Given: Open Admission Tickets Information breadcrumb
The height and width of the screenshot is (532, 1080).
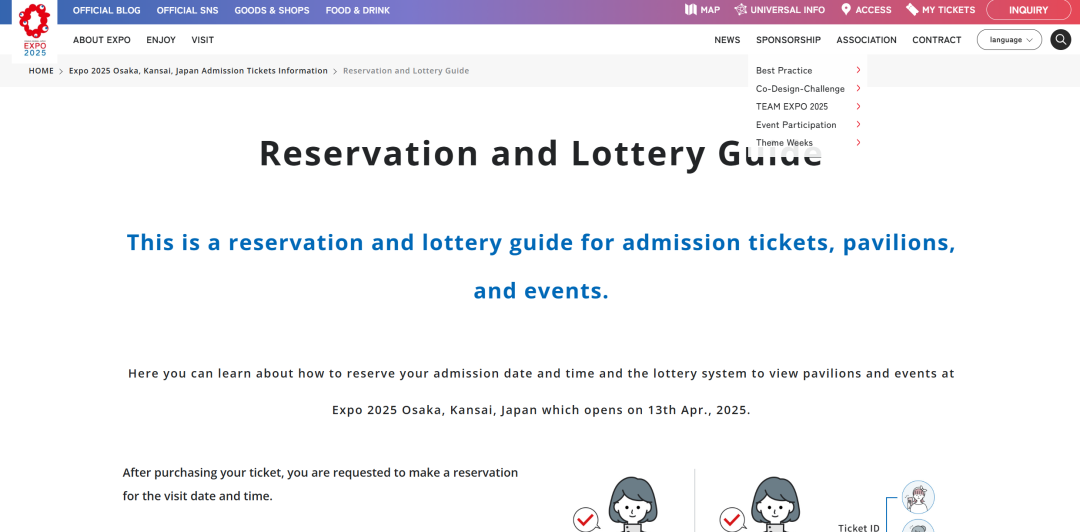Looking at the screenshot, I should tap(198, 71).
